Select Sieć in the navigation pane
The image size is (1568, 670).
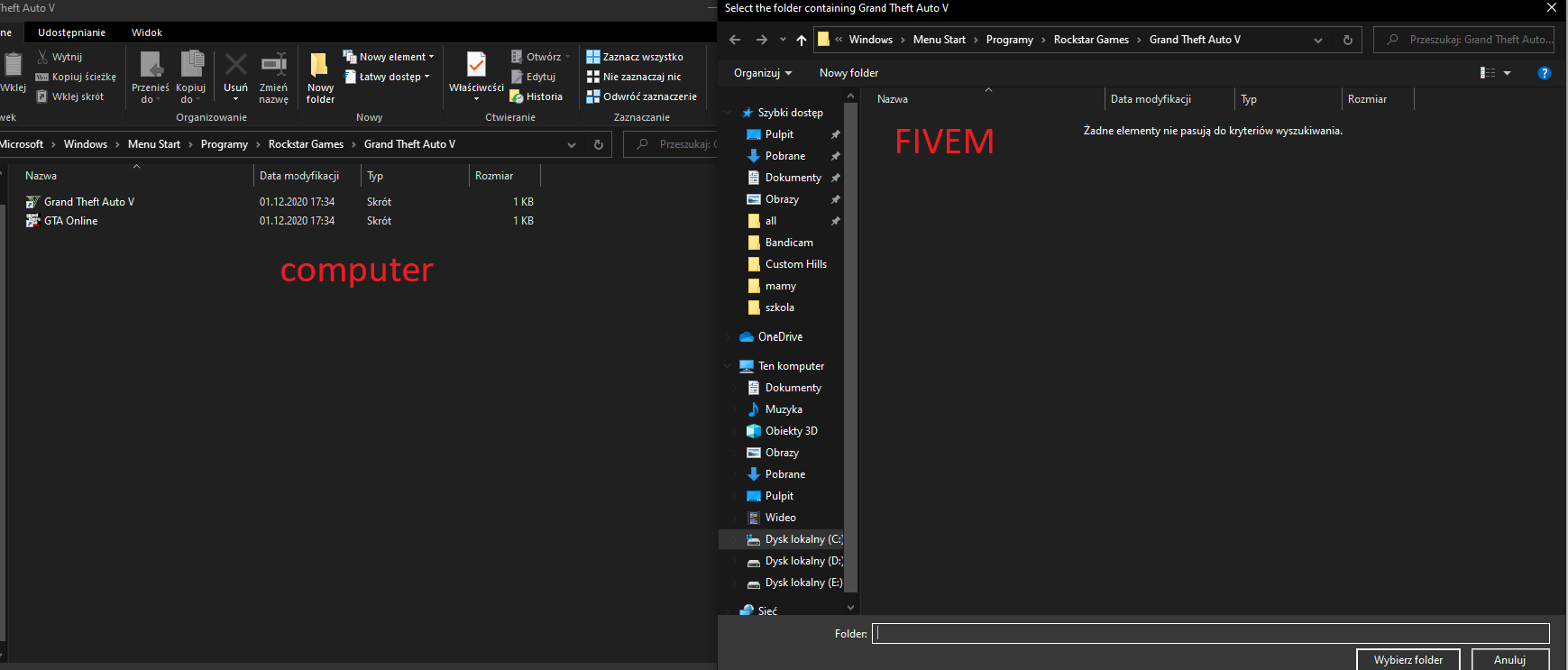(767, 611)
